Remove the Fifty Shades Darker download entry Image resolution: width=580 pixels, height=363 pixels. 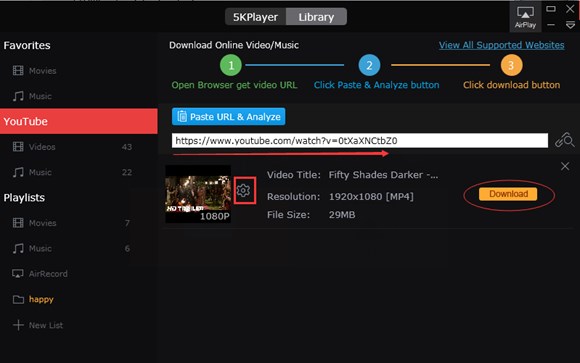tap(565, 167)
